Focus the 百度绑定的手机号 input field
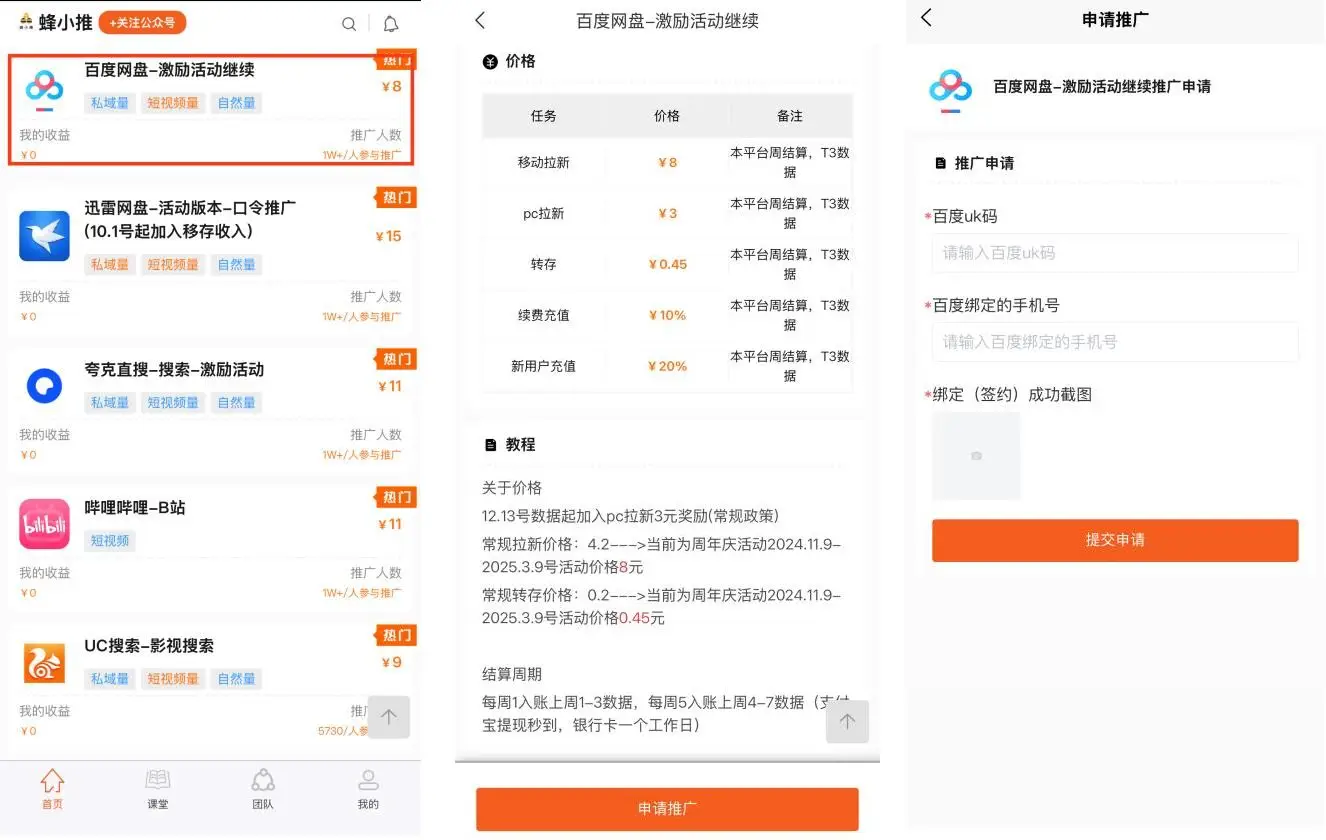This screenshot has width=1326, height=840. pos(1115,342)
